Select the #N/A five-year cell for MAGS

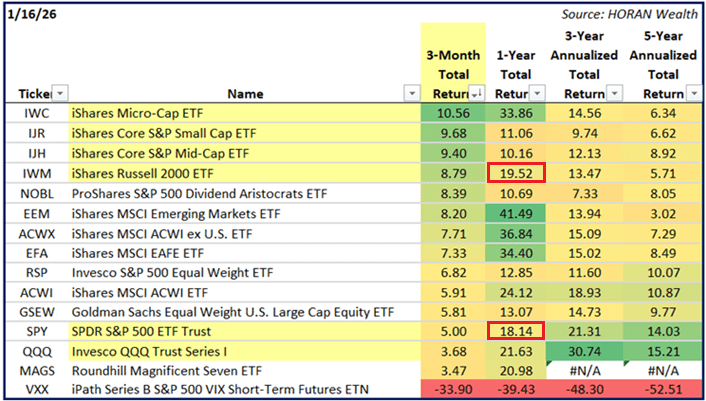click(x=663, y=371)
